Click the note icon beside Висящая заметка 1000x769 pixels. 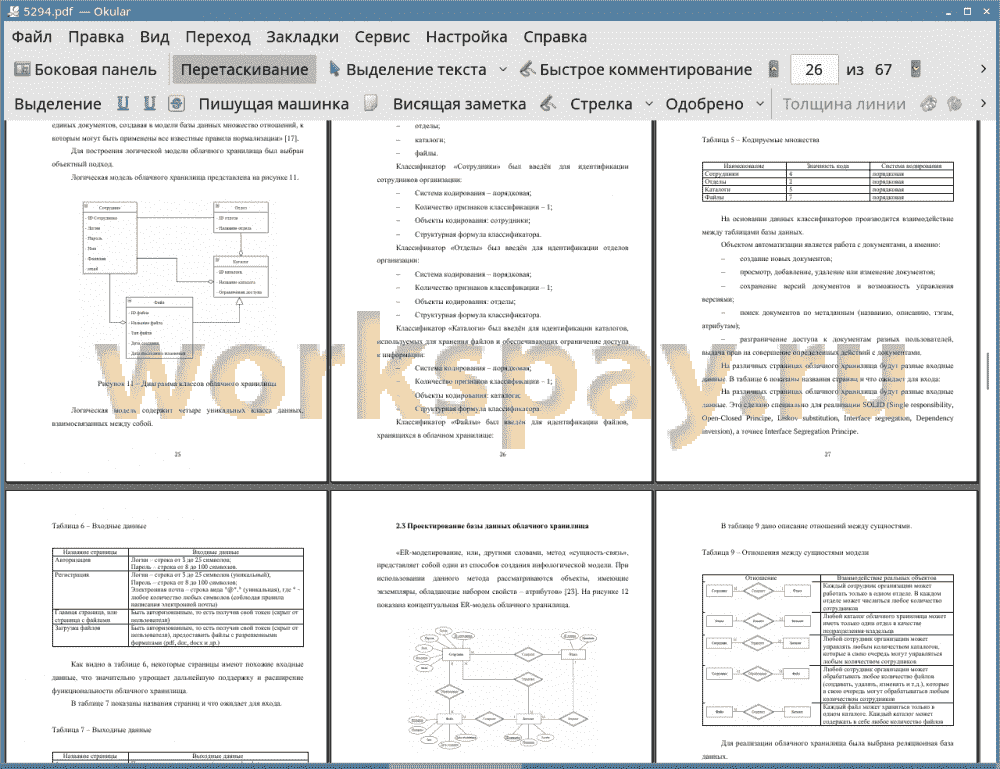371,103
